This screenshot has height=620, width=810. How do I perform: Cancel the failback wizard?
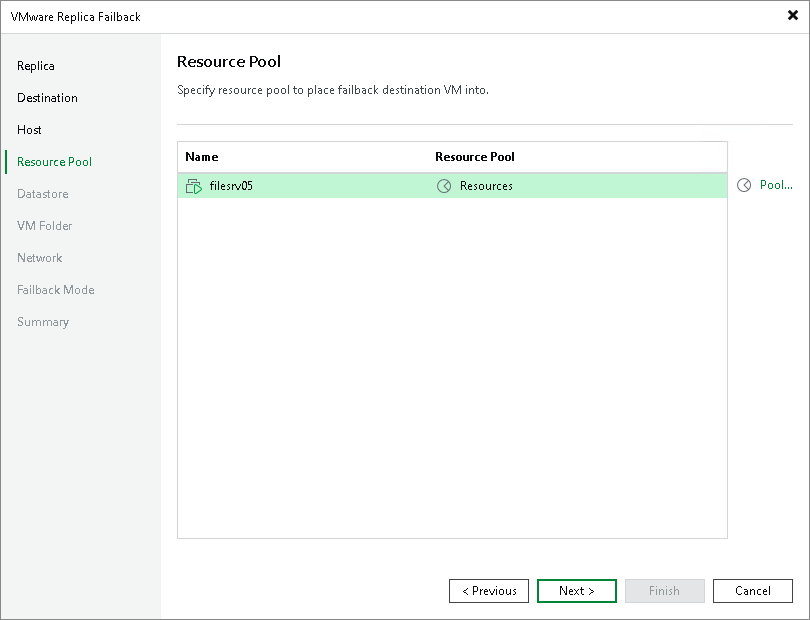tap(753, 591)
